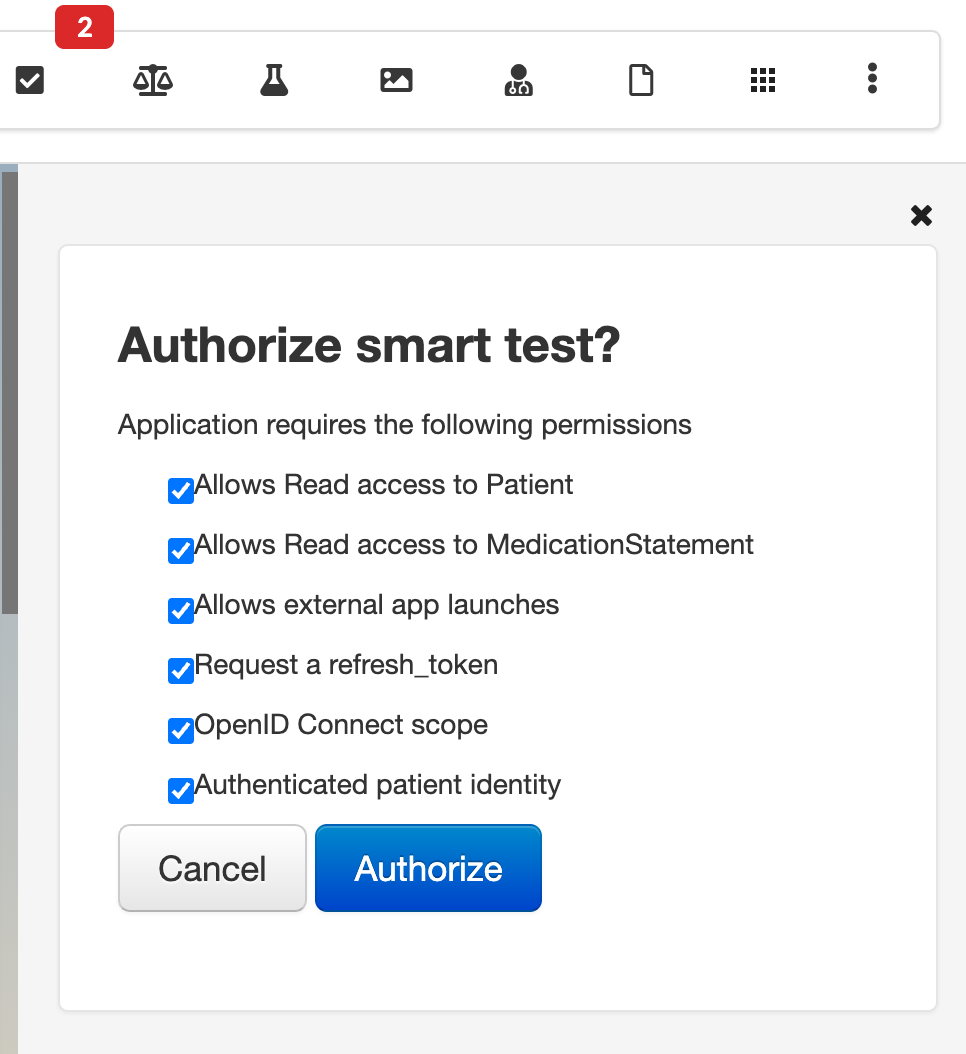Open the three-dot overflow menu

(x=872, y=80)
